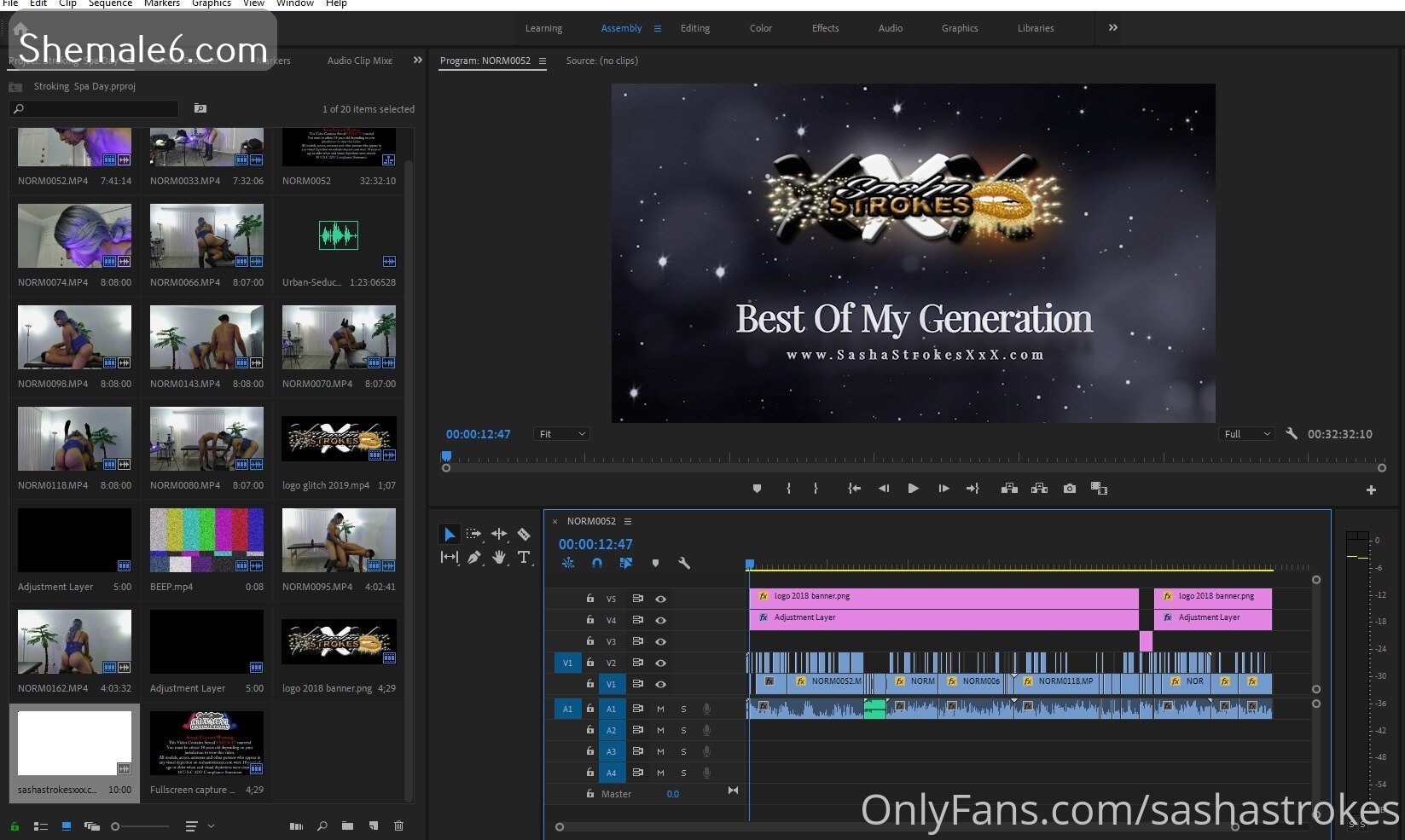Click the Lift button
Viewport: 1405px width, 840px height.
pos(1009,489)
